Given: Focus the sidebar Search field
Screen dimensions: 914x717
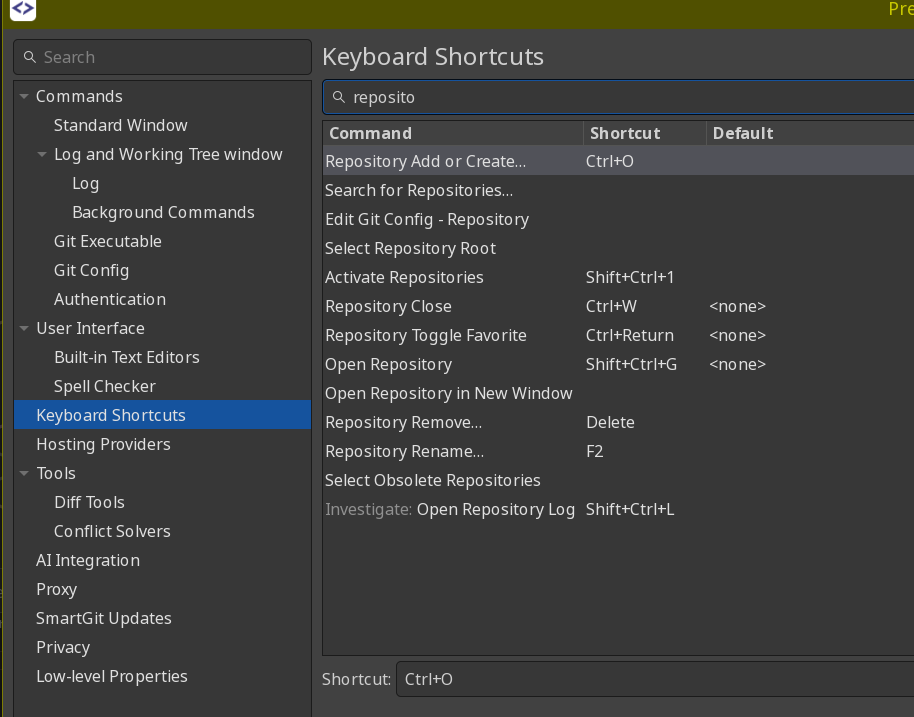Looking at the screenshot, I should [170, 58].
